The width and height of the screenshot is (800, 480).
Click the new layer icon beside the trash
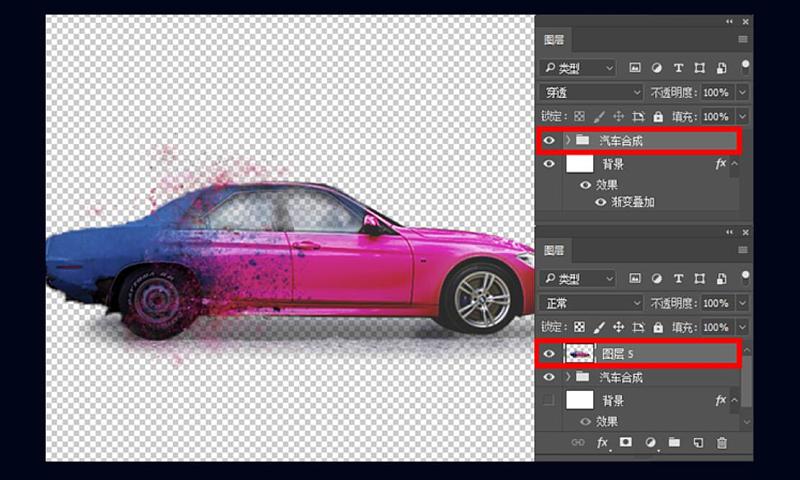698,442
